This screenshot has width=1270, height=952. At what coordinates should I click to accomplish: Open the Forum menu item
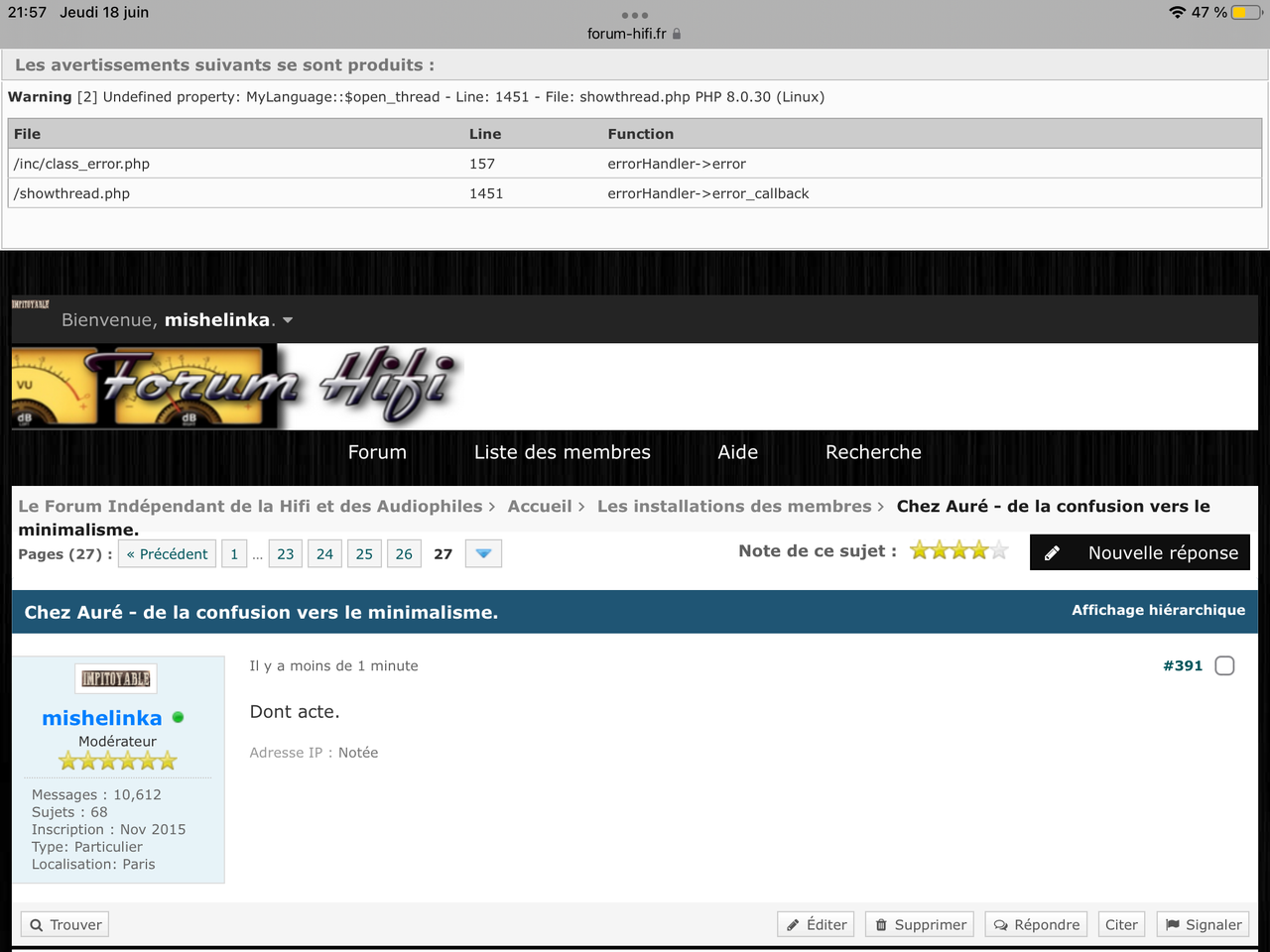(377, 452)
